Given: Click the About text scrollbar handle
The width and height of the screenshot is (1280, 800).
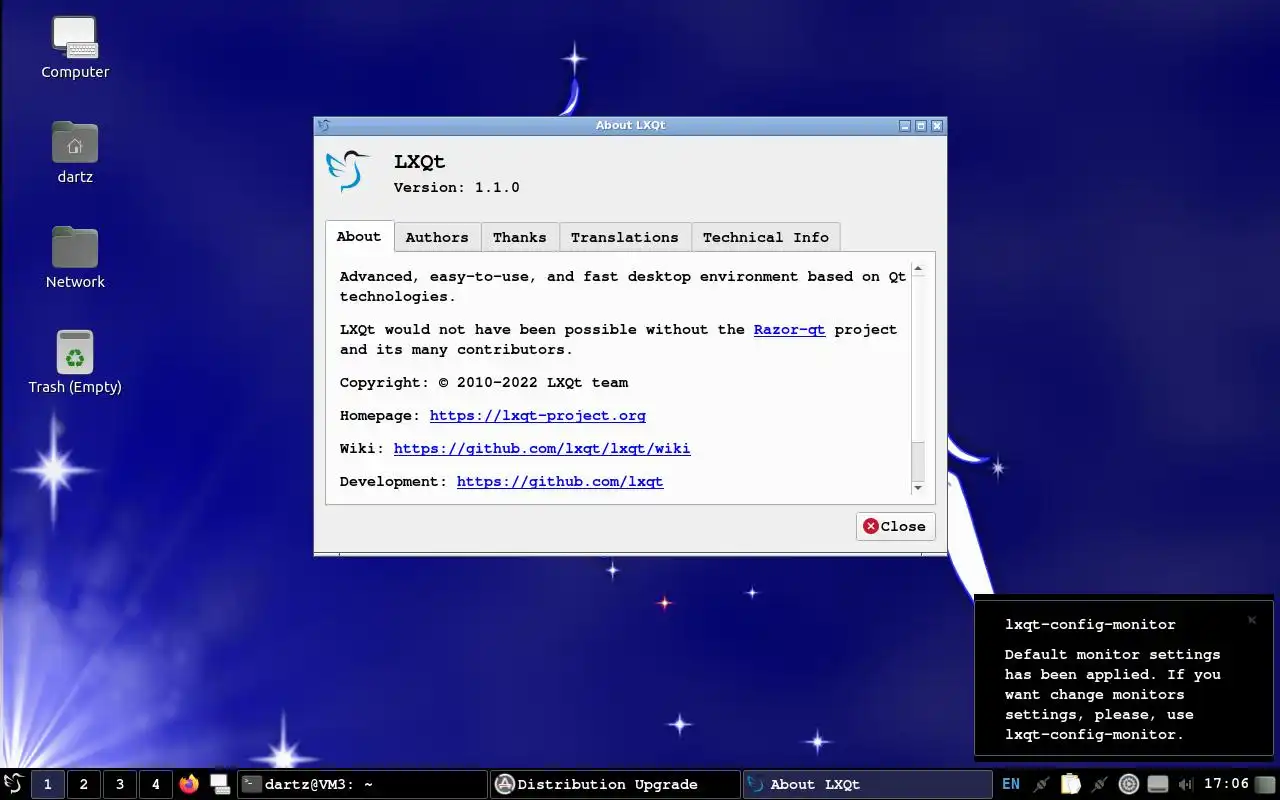Looking at the screenshot, I should tap(918, 461).
